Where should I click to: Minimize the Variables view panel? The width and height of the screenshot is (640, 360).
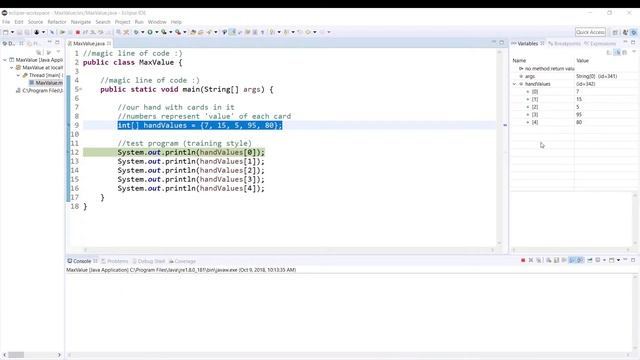coord(625,42)
